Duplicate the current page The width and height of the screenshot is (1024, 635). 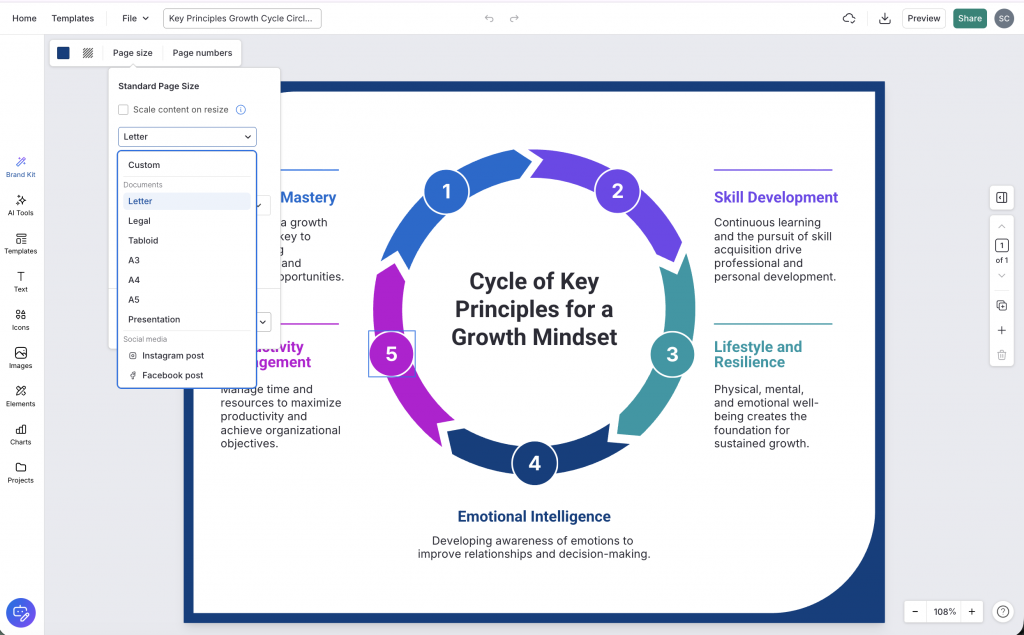coord(1001,305)
